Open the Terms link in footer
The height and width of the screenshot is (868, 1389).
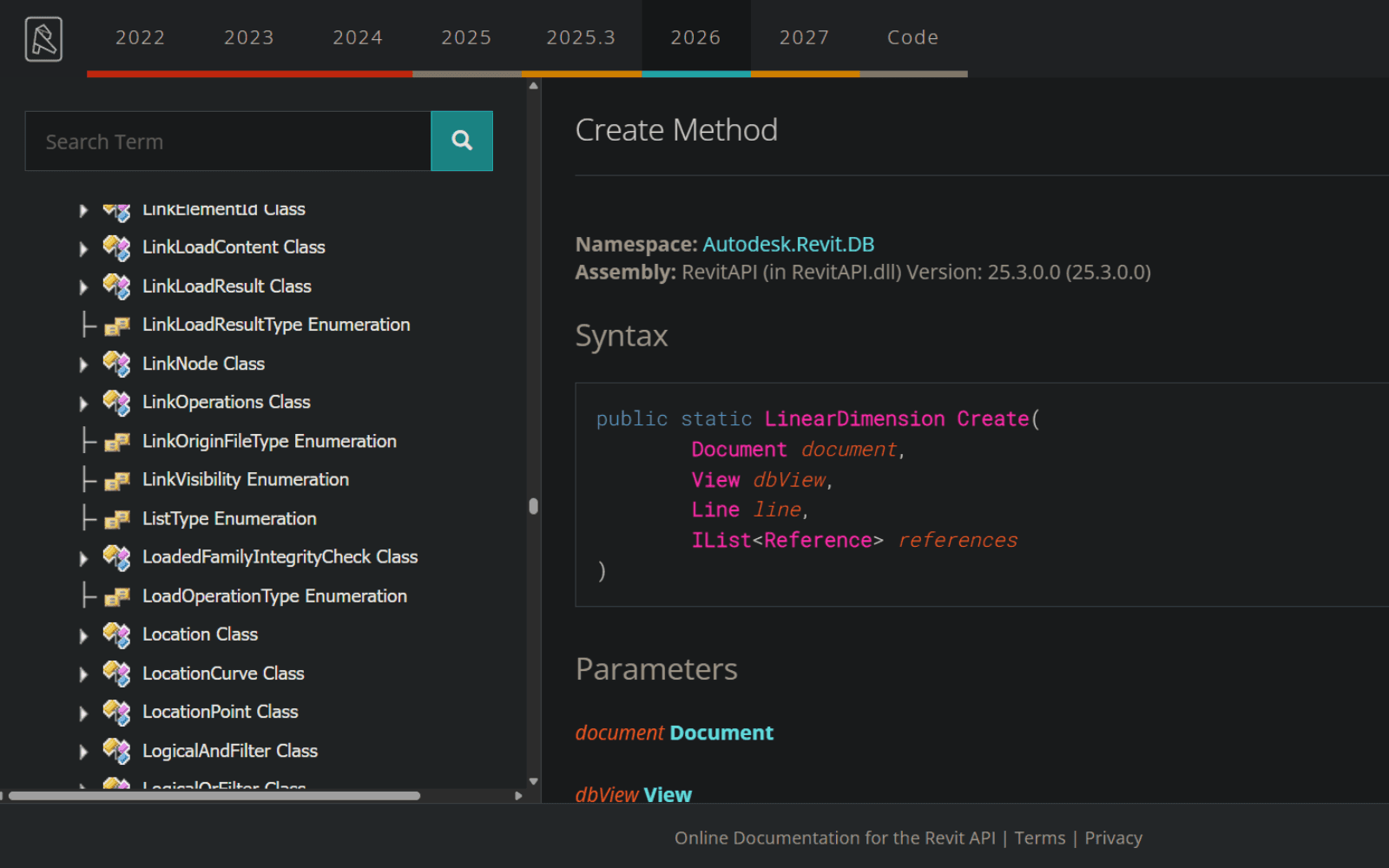pos(1040,838)
